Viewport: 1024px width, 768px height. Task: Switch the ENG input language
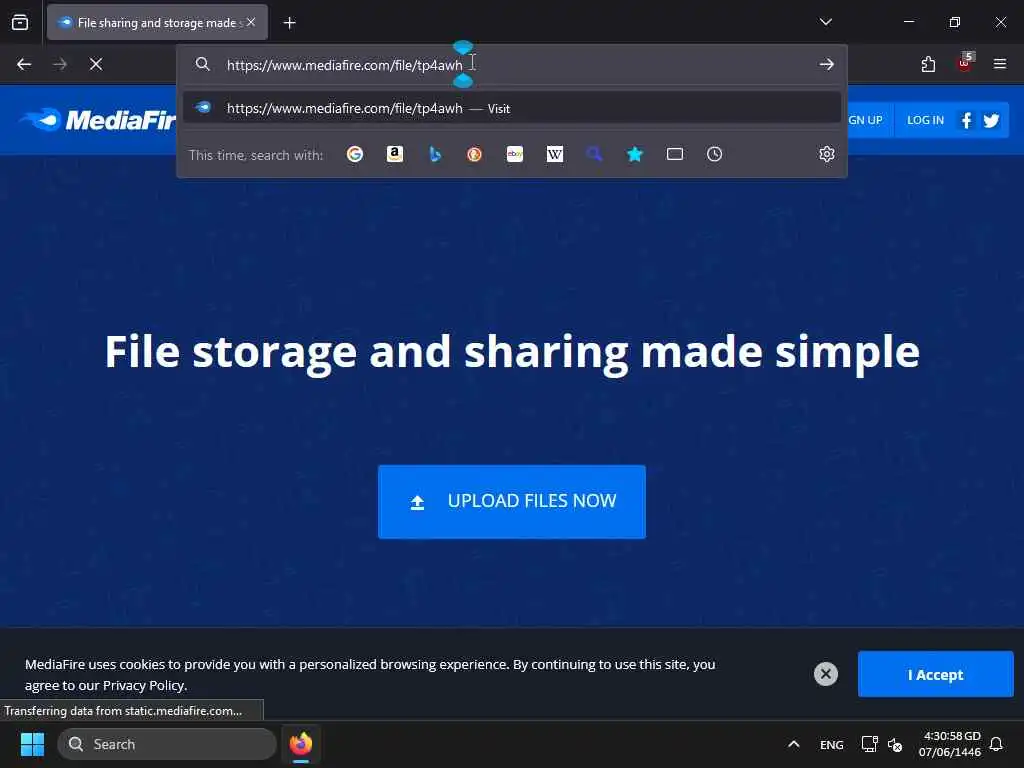tap(831, 744)
